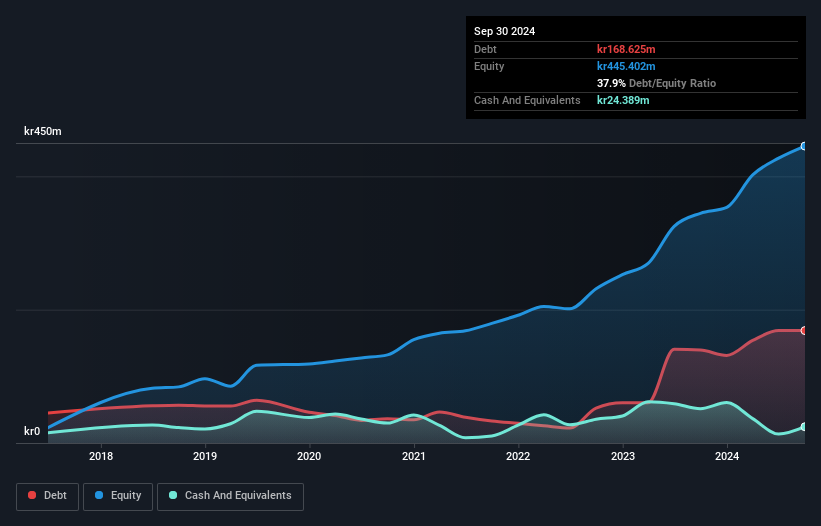
Task: Click the teal Cash legend dot
Action: tap(173, 495)
